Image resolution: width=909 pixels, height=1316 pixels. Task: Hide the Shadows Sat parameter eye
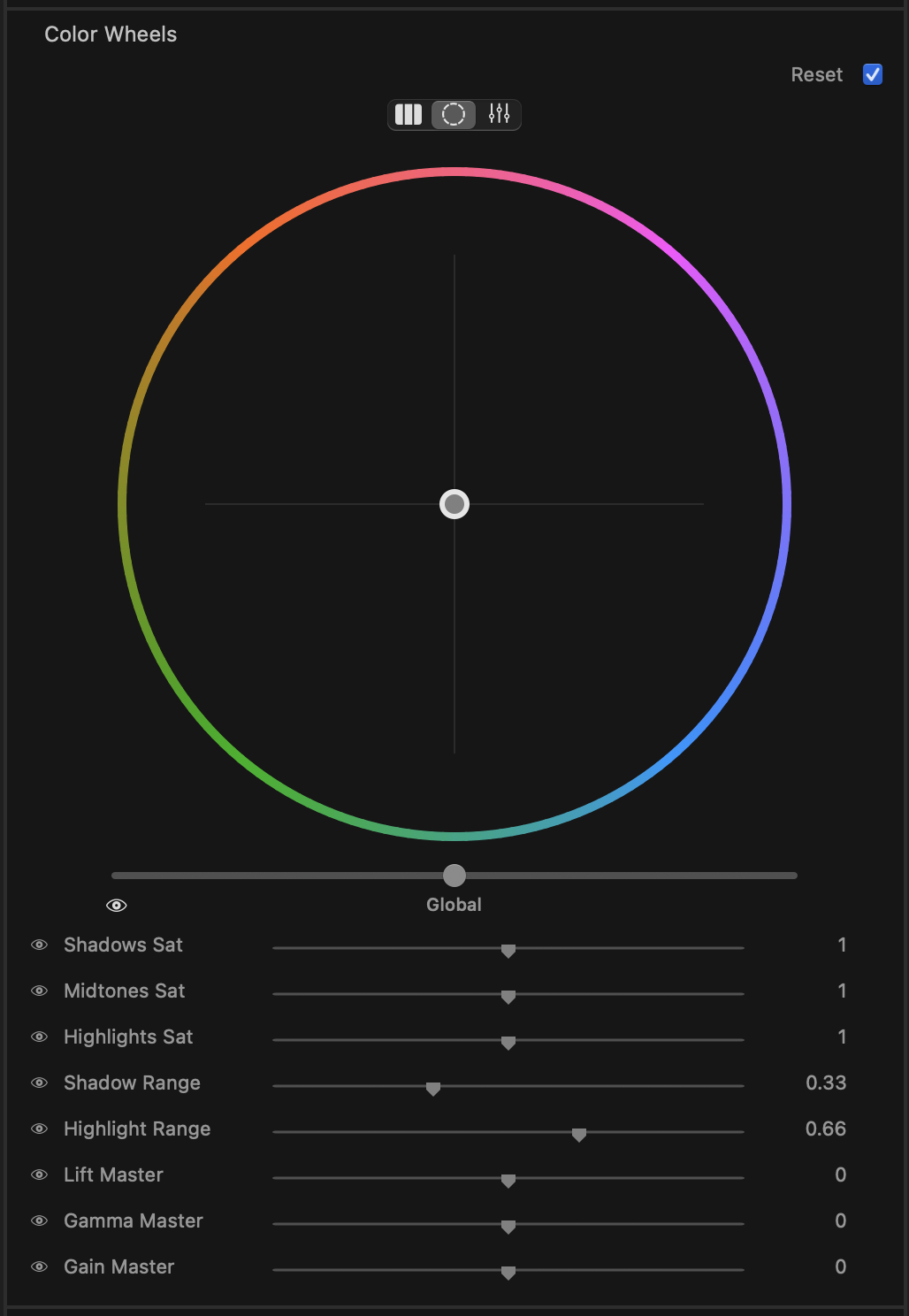click(x=39, y=945)
